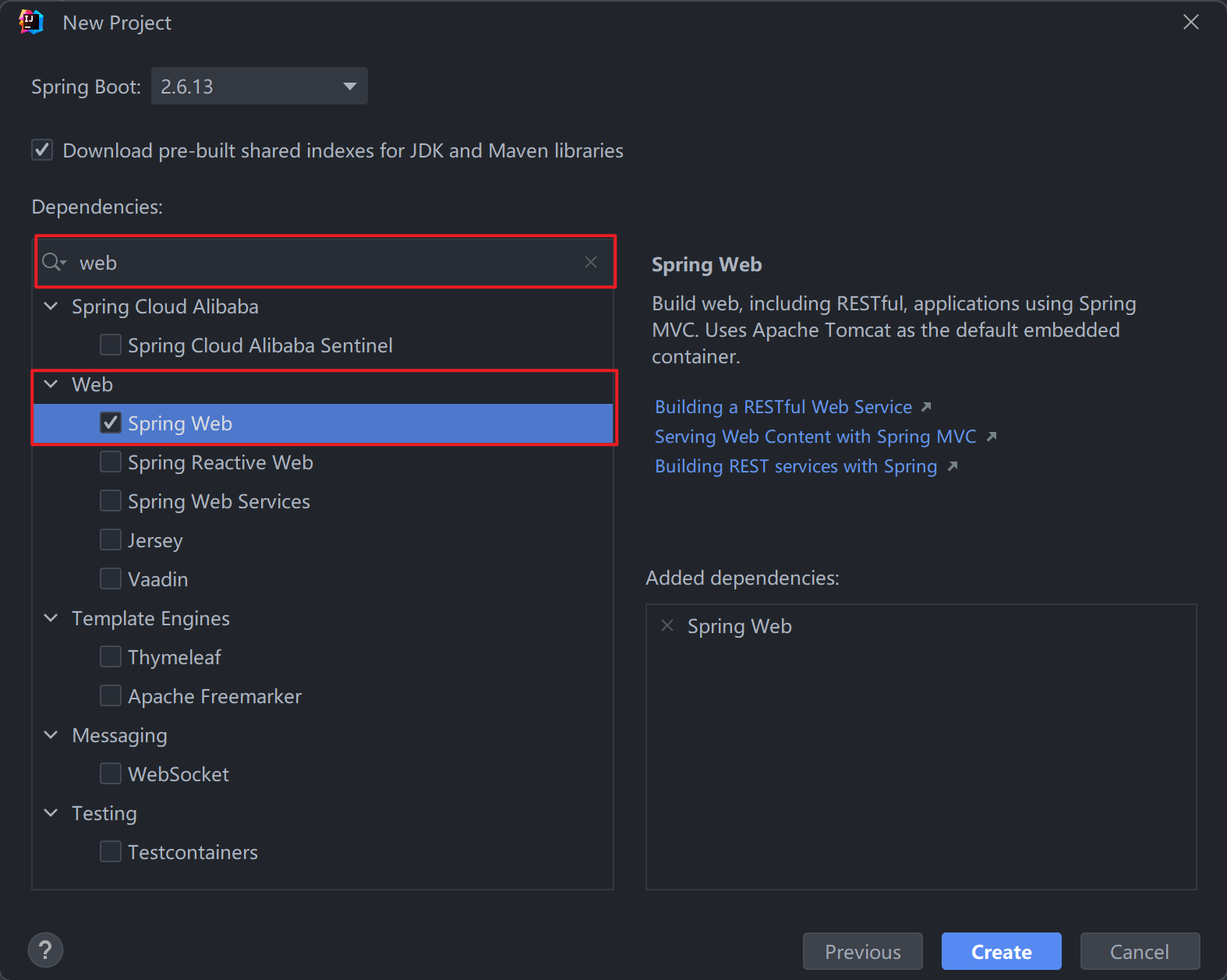Select the Thymeleaf row label

point(175,657)
